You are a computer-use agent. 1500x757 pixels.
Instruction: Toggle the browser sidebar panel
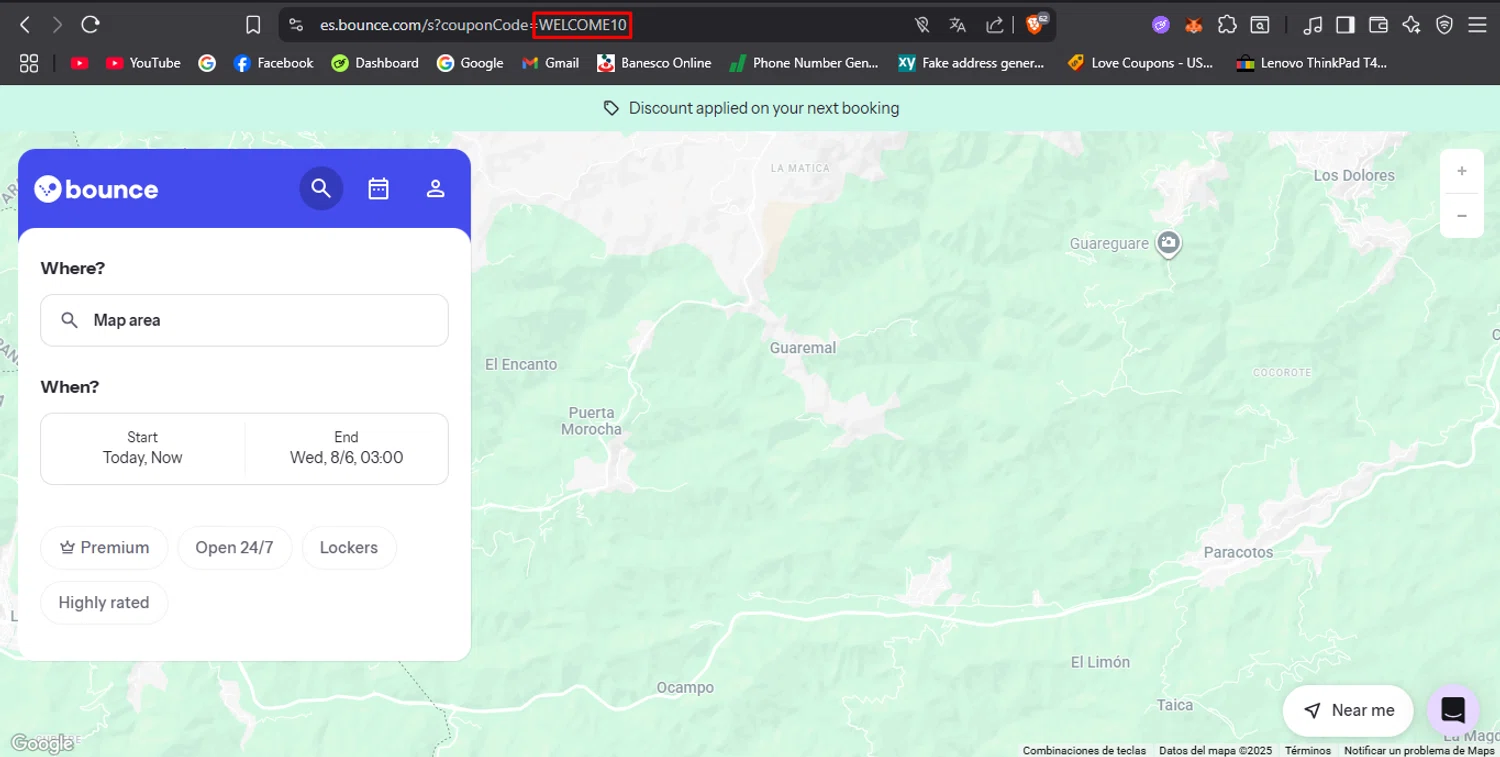(x=1345, y=25)
